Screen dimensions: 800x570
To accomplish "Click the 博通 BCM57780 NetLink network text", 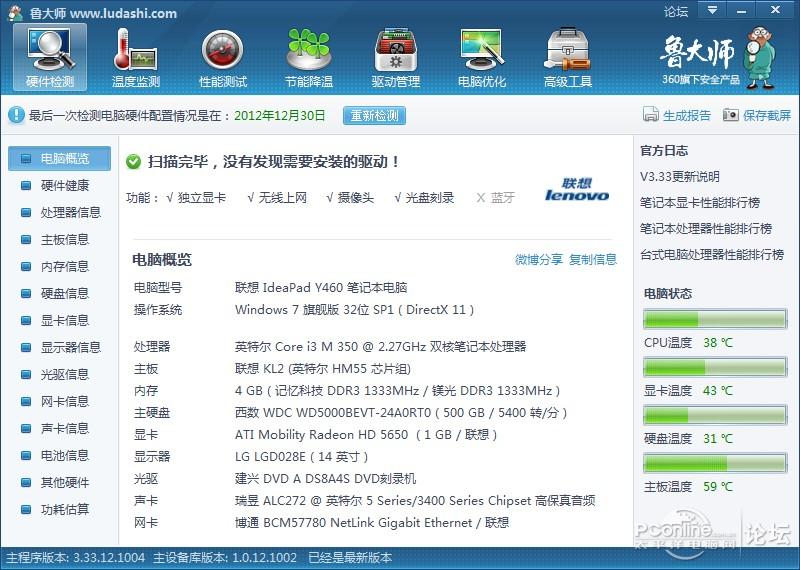I will [372, 523].
